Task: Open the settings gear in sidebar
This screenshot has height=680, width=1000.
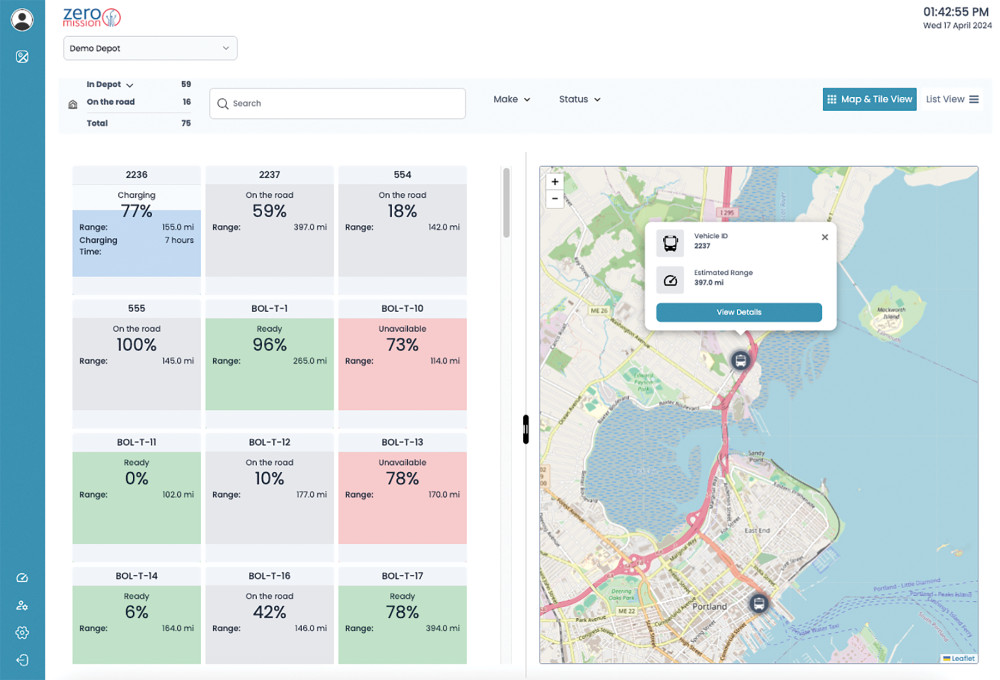Action: (x=22, y=632)
